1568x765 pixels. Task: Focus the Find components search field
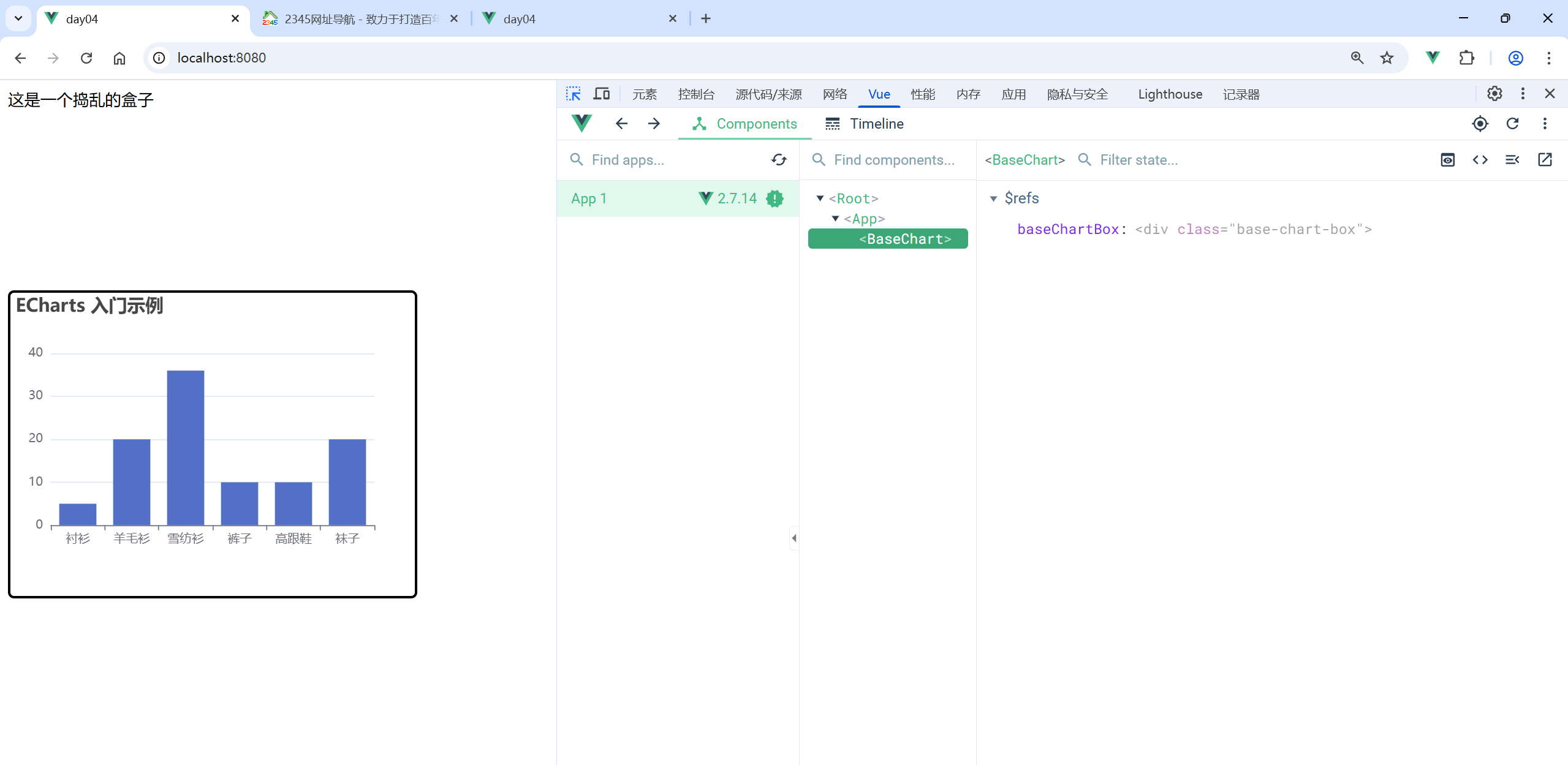pos(894,160)
